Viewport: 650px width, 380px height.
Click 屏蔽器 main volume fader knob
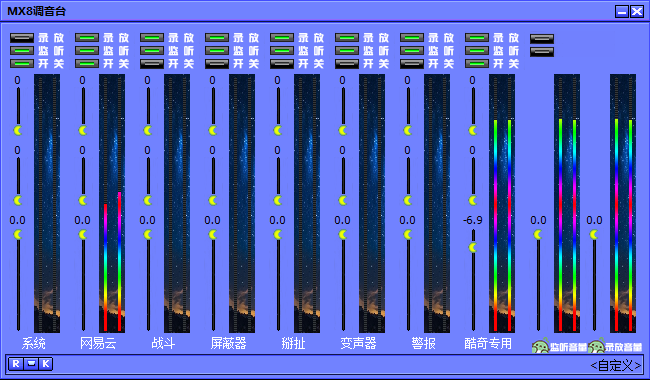213,235
